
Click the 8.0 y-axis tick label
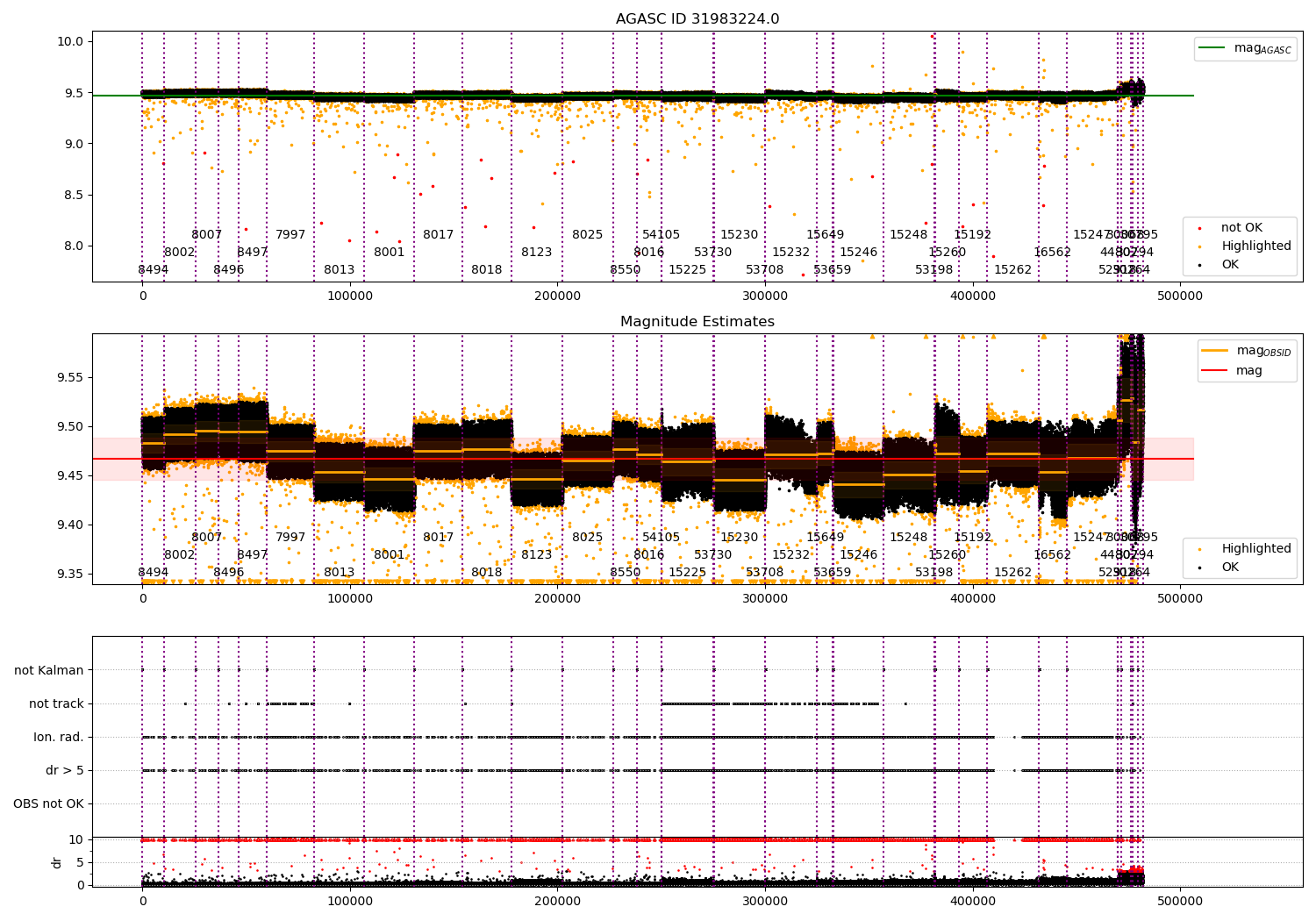(74, 246)
